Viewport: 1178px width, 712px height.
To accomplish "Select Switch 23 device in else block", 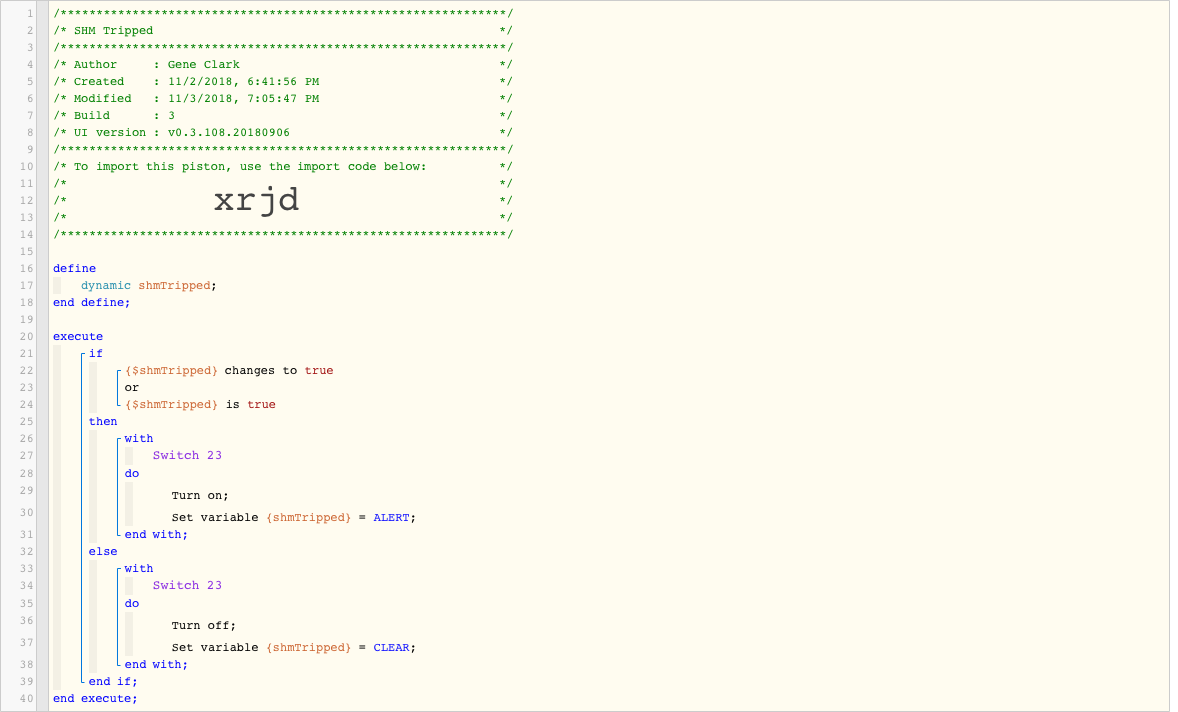I will pos(187,585).
